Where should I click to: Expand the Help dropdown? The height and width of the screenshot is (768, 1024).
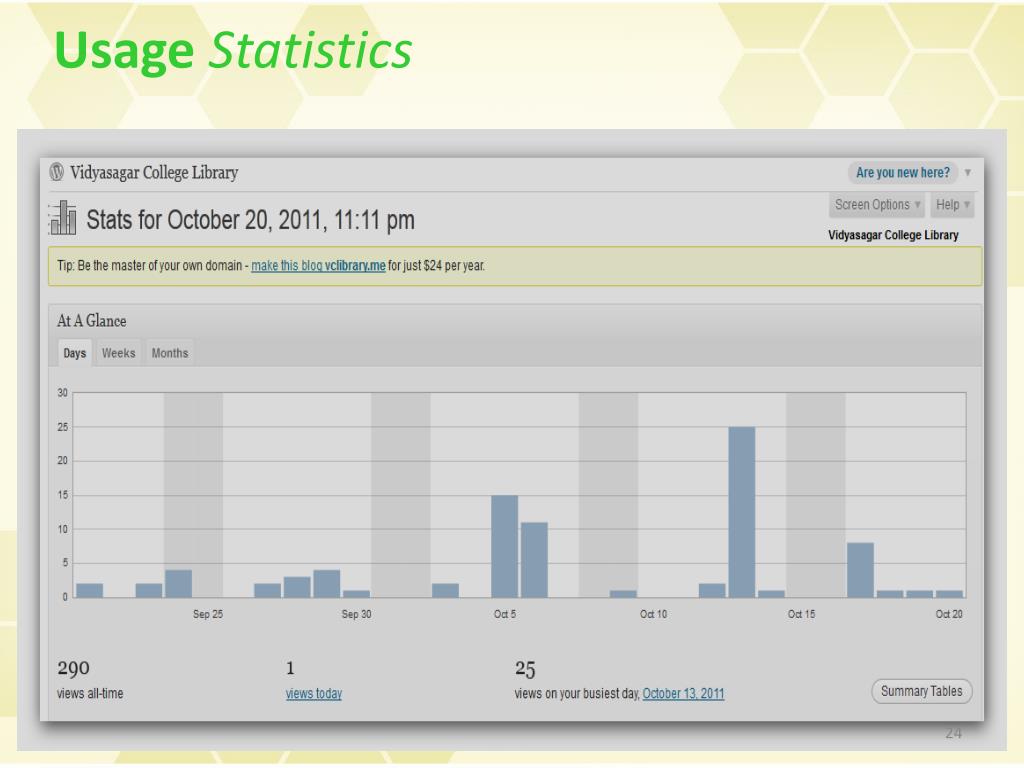coord(952,205)
